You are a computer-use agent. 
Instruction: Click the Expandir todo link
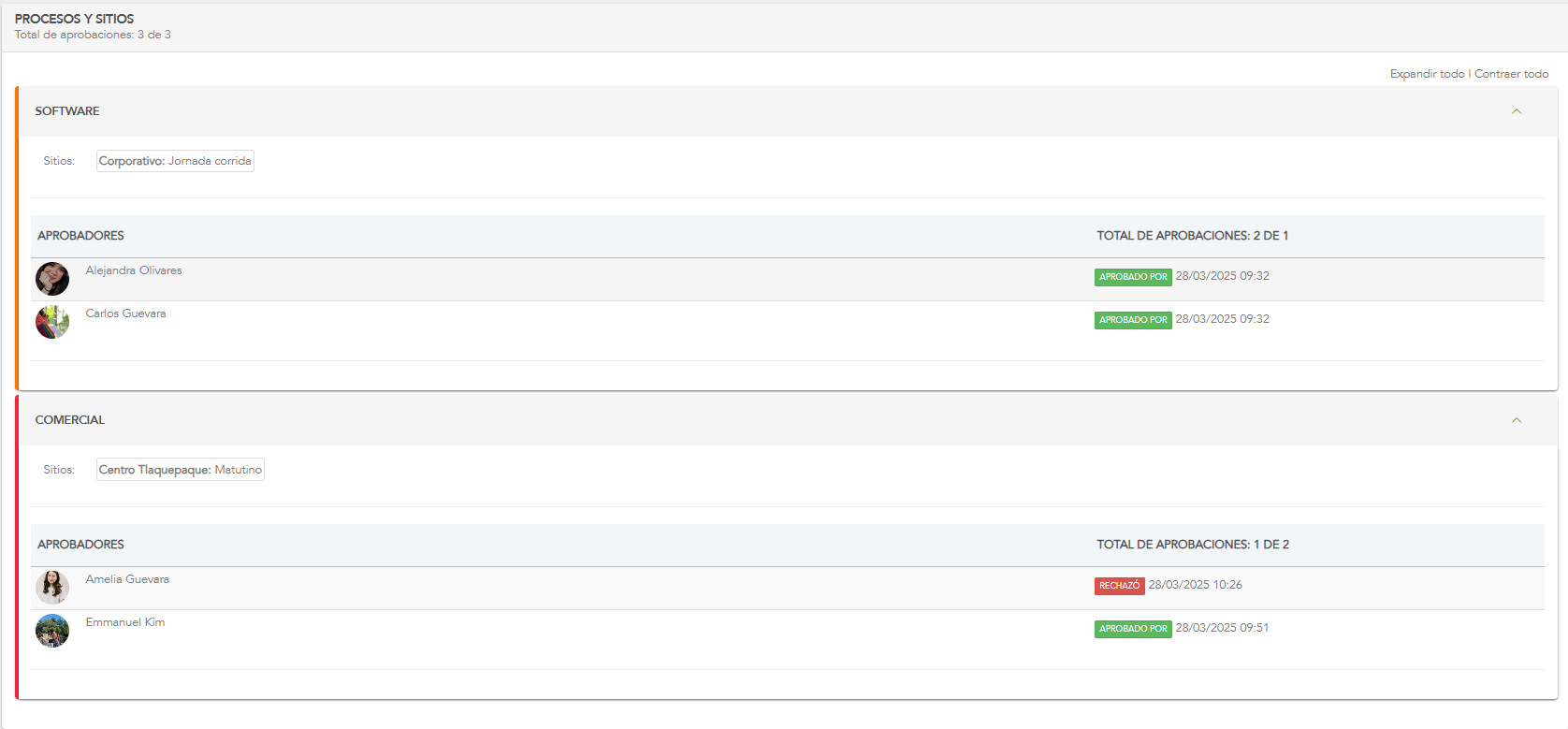pyautogui.click(x=1427, y=74)
